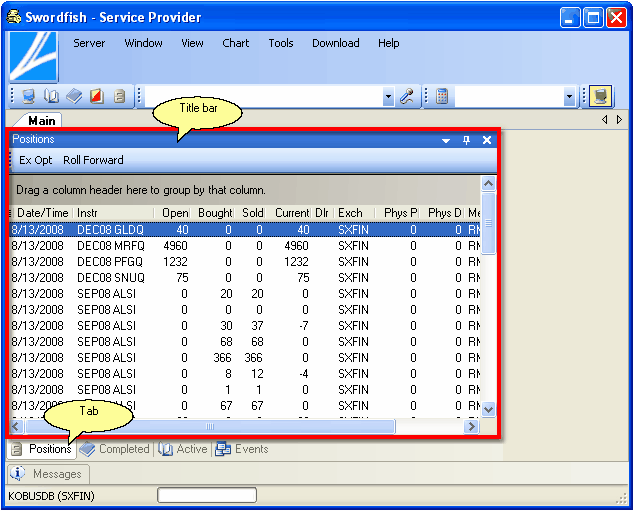Expand the first toolbar combo box
633x511 pixels.
pyautogui.click(x=388, y=97)
